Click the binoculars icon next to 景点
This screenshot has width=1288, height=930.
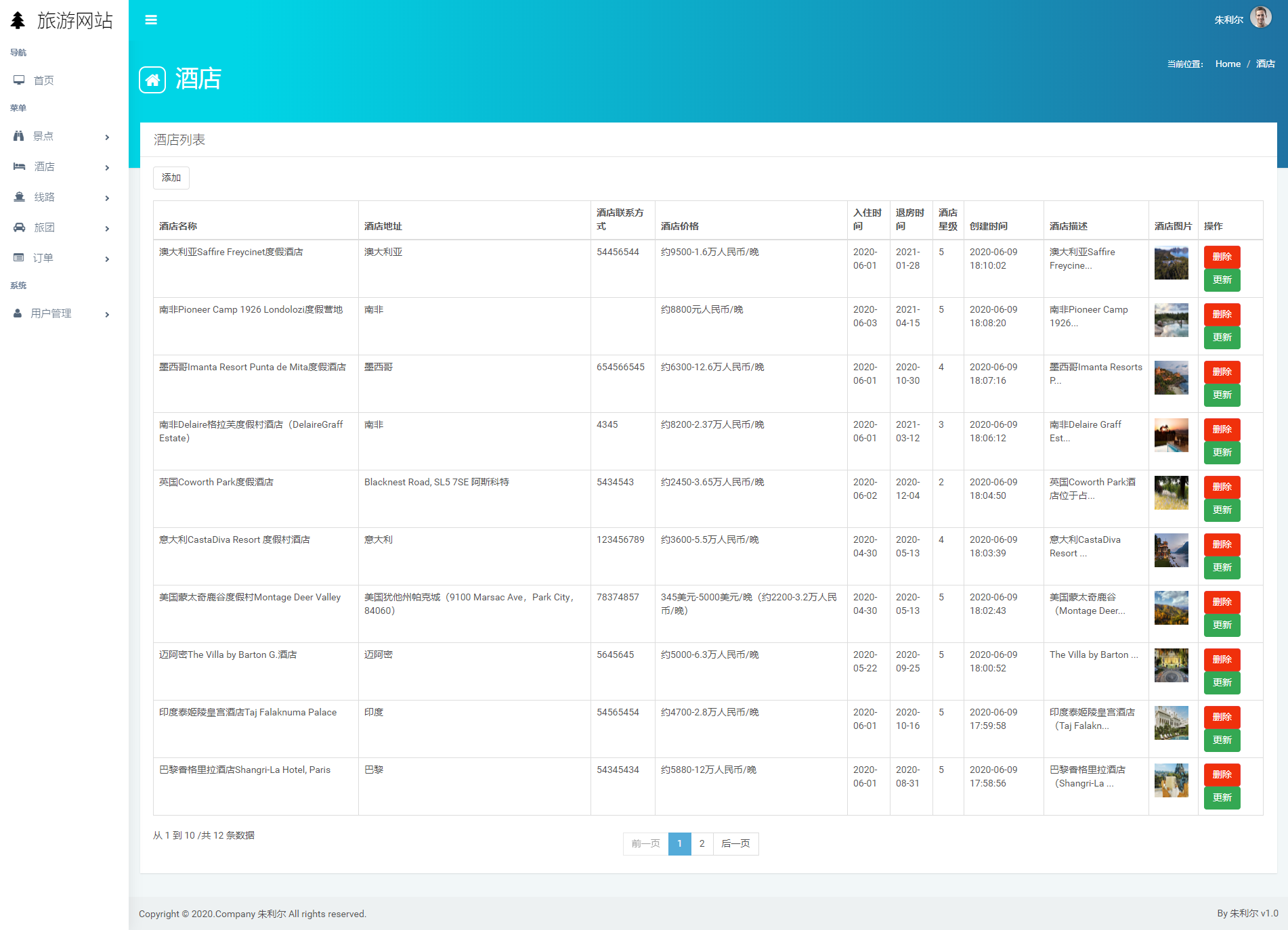pos(19,136)
